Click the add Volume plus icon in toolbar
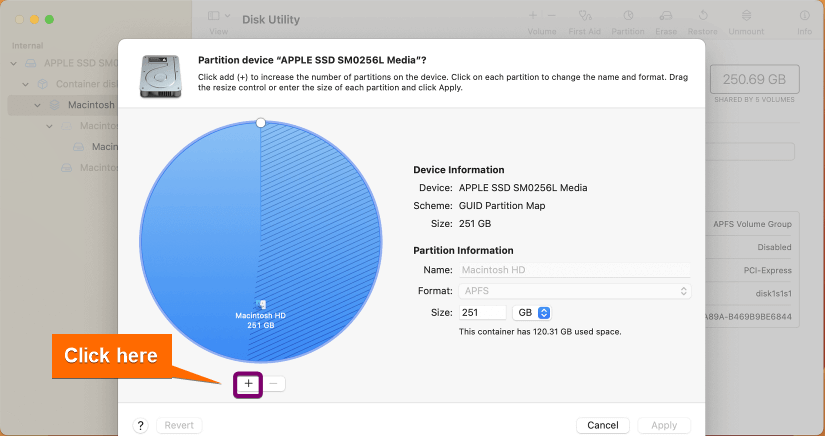The width and height of the screenshot is (825, 436). pyautogui.click(x=533, y=16)
